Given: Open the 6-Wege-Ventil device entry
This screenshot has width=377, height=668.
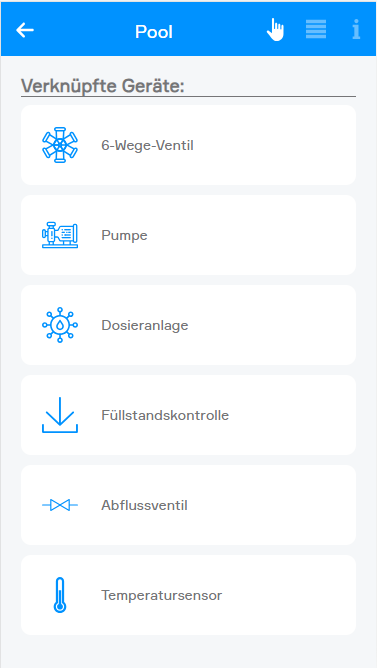Looking at the screenshot, I should (x=188, y=145).
